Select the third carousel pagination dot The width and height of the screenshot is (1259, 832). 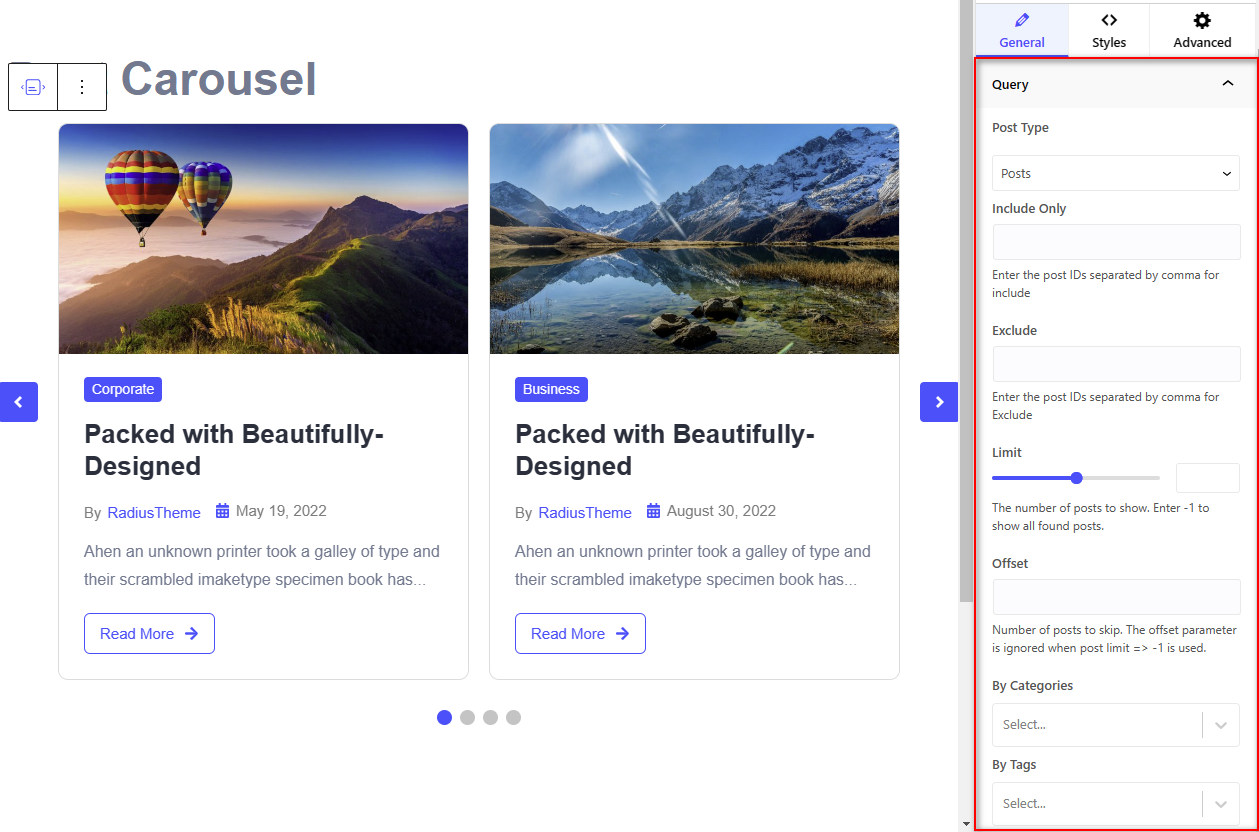pyautogui.click(x=490, y=717)
